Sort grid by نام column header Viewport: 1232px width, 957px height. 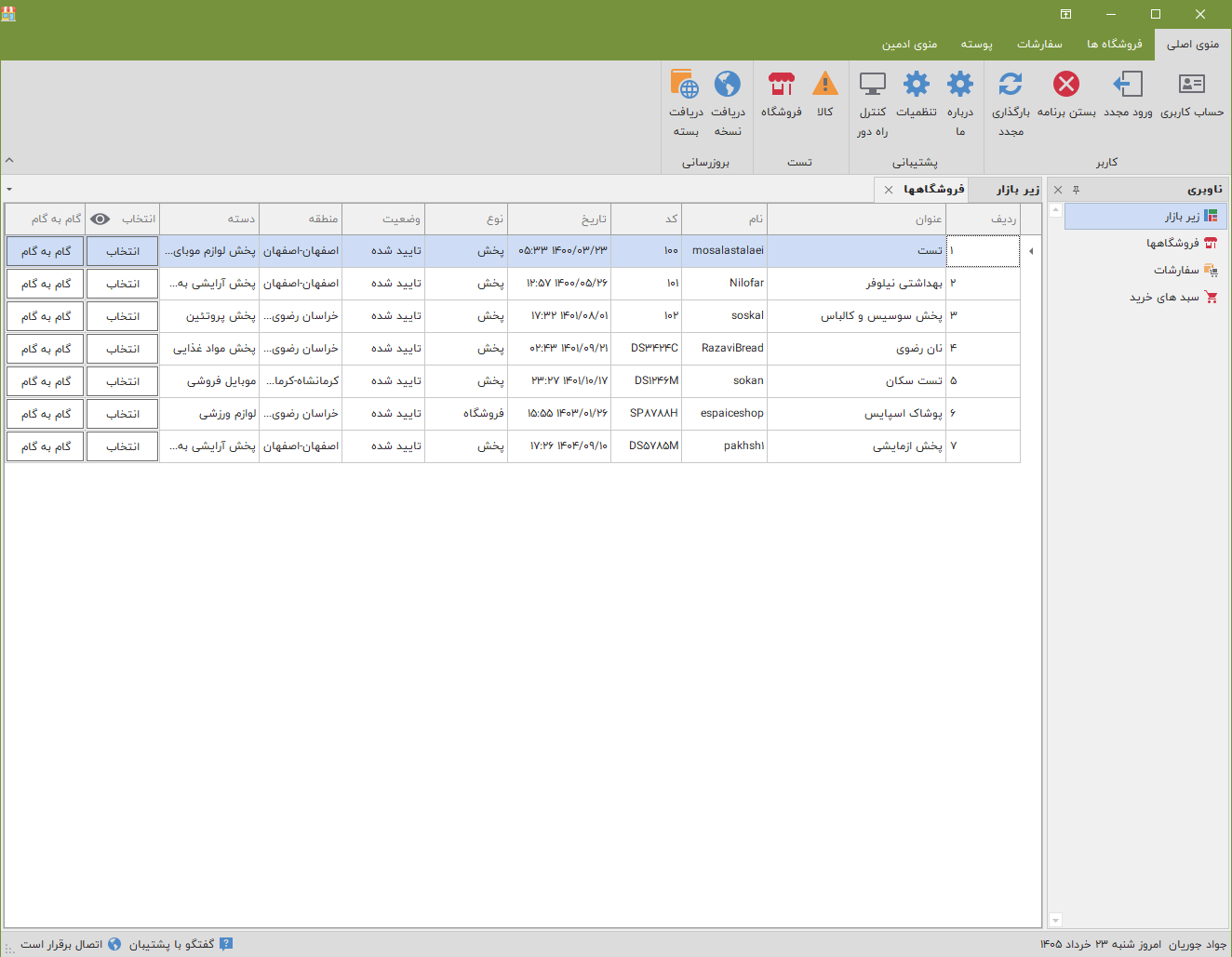[x=724, y=219]
